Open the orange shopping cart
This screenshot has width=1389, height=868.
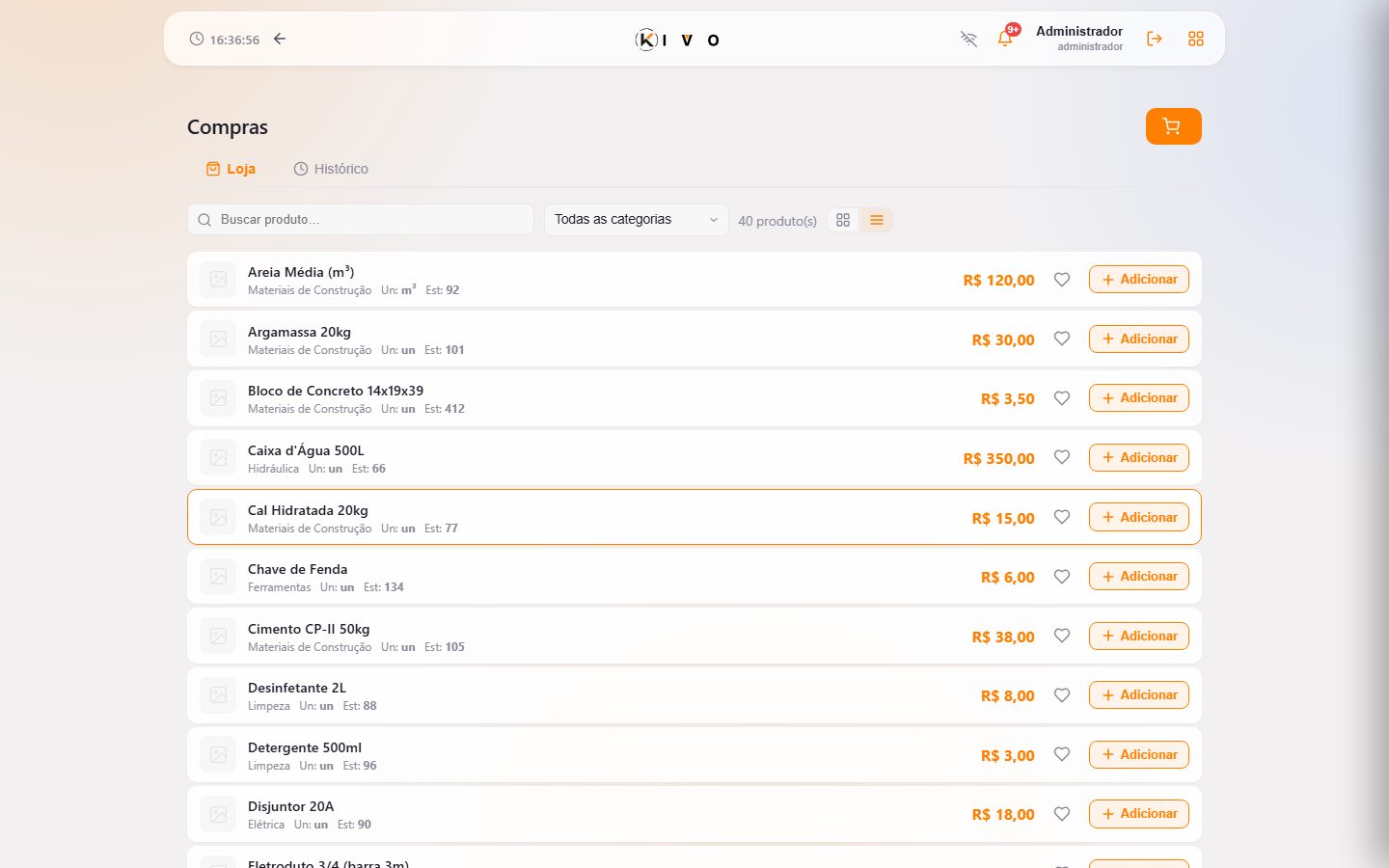coord(1173,126)
